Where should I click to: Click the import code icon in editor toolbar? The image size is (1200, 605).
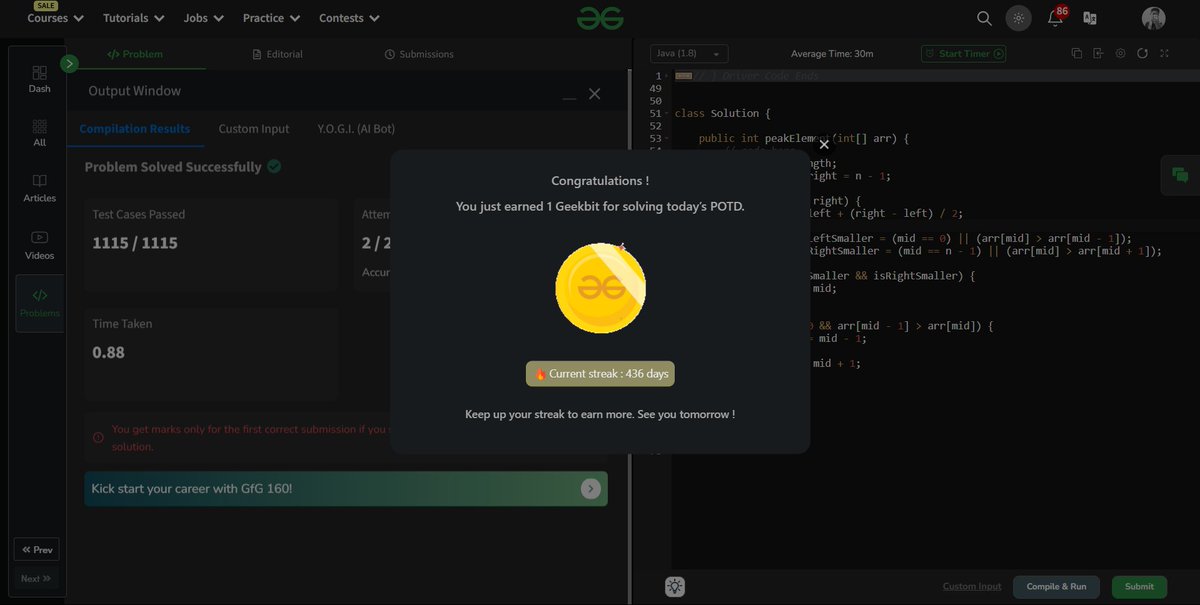[1098, 54]
